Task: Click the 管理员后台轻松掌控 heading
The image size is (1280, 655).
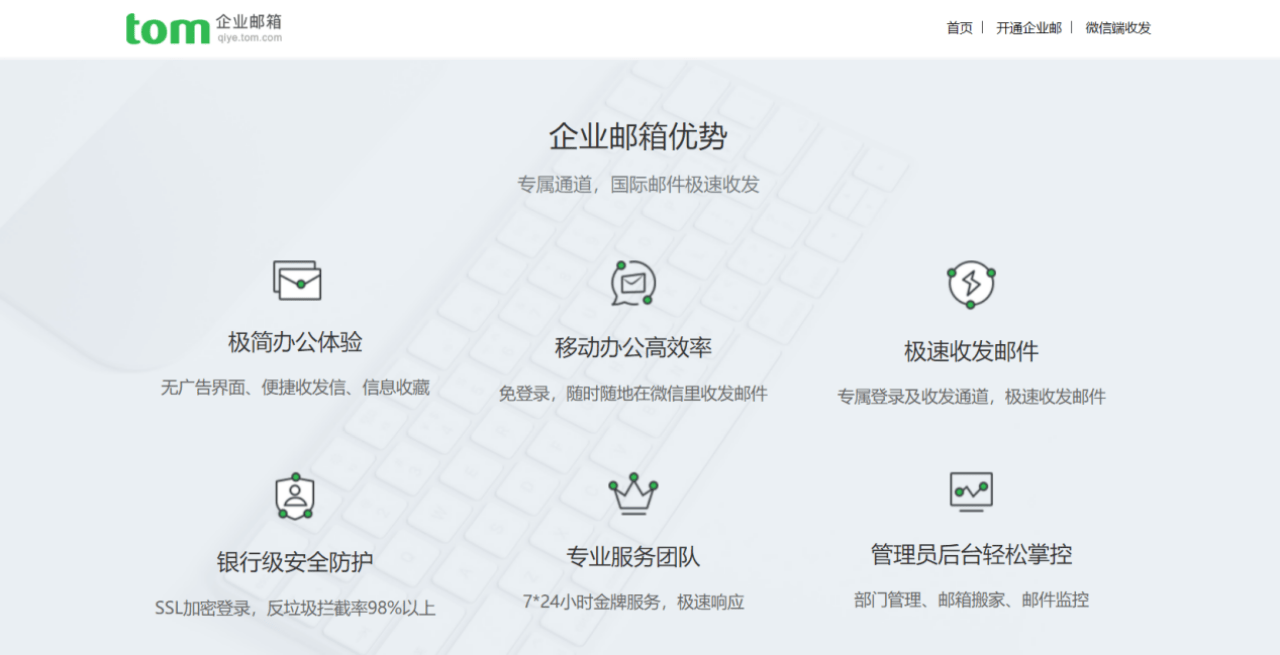Action: [x=971, y=554]
